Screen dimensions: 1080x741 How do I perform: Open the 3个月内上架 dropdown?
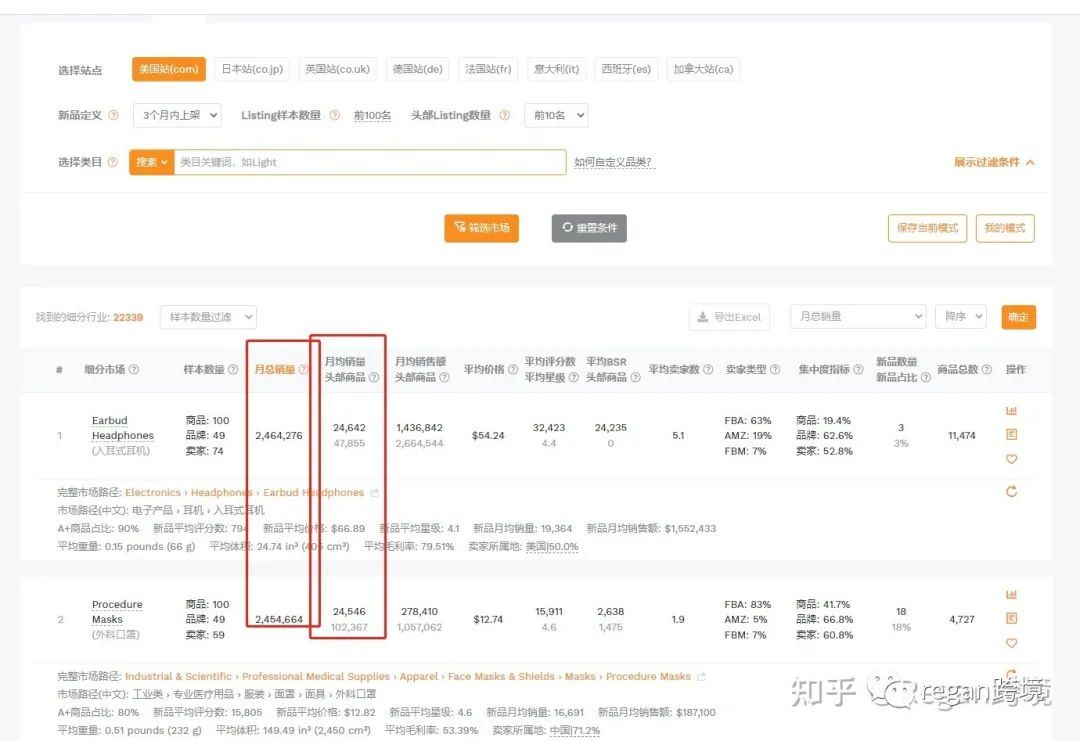[x=178, y=115]
